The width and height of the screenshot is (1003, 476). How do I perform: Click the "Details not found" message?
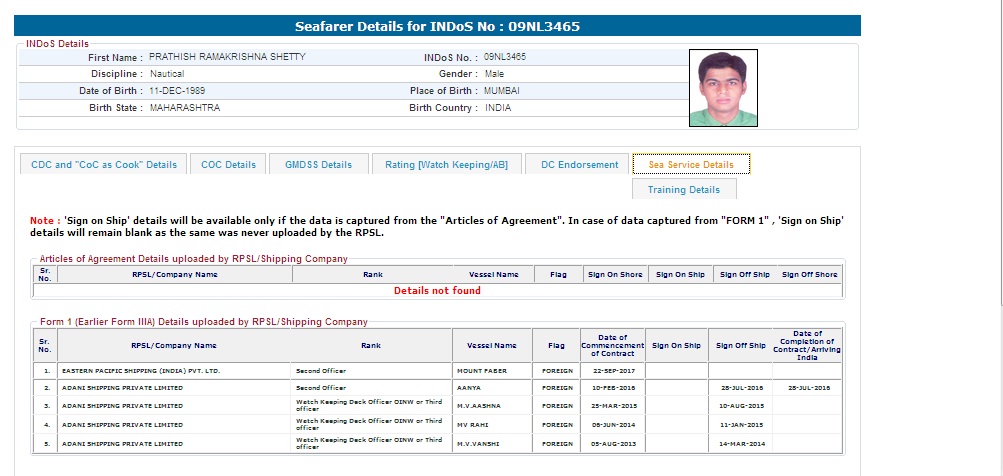pos(437,291)
